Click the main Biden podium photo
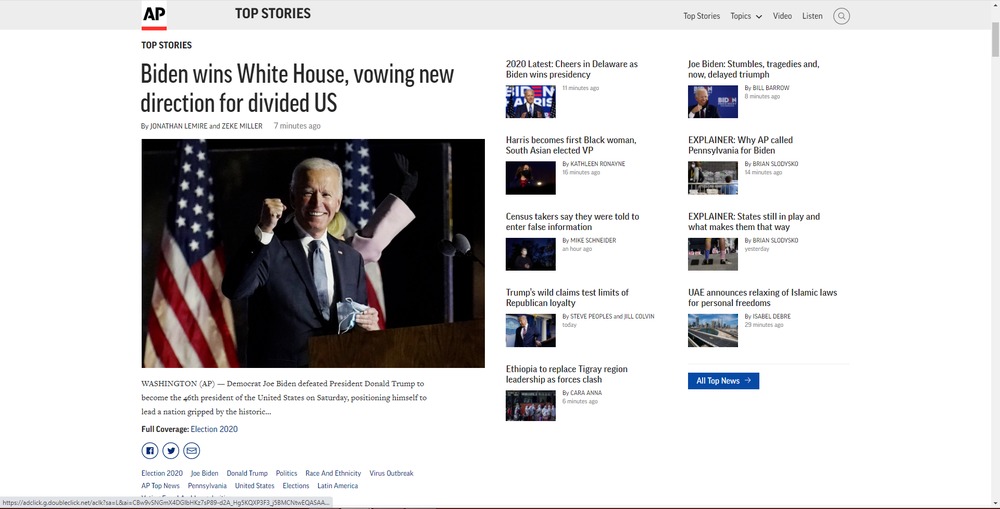1000x509 pixels. [x=313, y=253]
